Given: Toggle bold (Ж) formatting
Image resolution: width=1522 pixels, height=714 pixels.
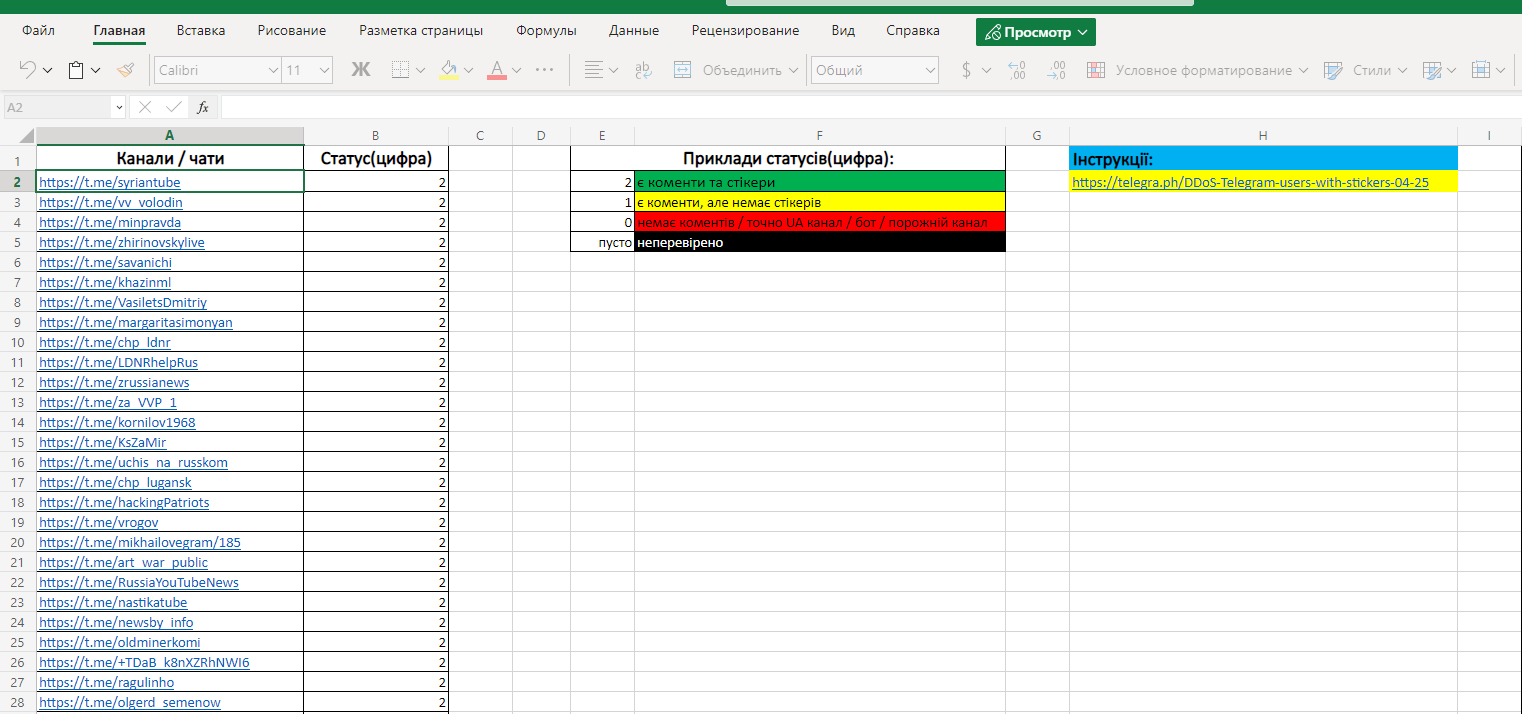Looking at the screenshot, I should tap(361, 70).
